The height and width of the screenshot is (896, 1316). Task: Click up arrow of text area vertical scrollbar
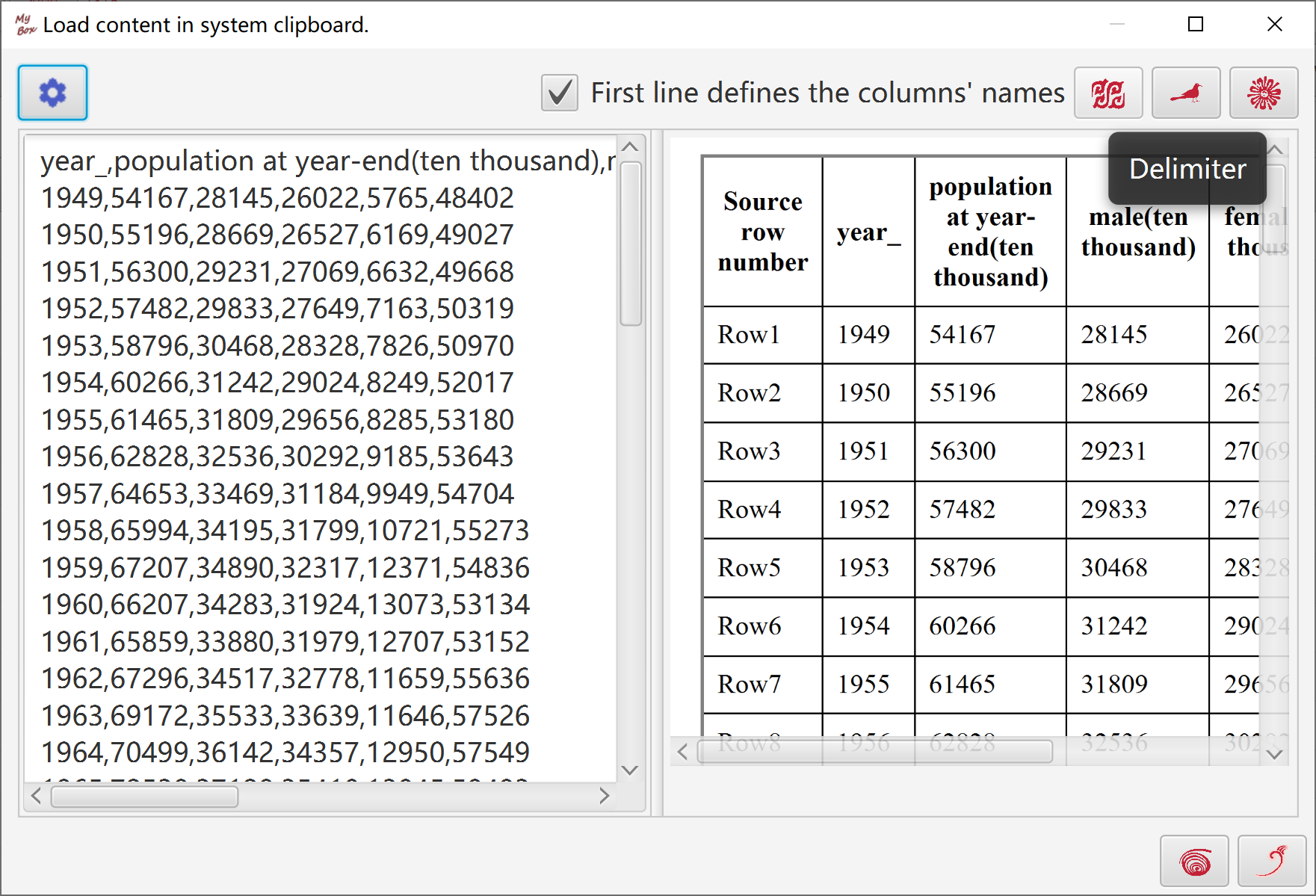(x=630, y=146)
